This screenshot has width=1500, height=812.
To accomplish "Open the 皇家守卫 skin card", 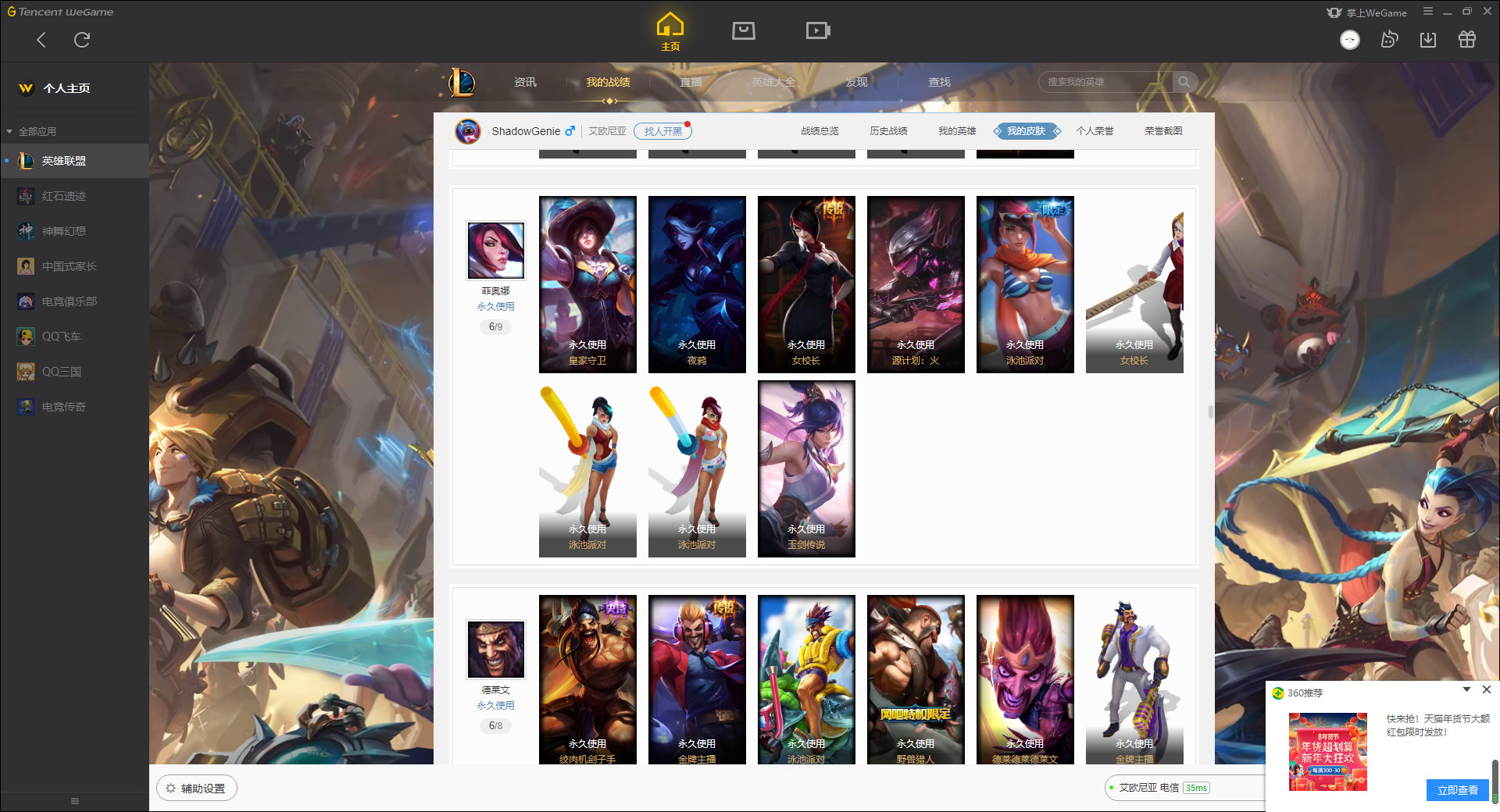I will coord(587,284).
